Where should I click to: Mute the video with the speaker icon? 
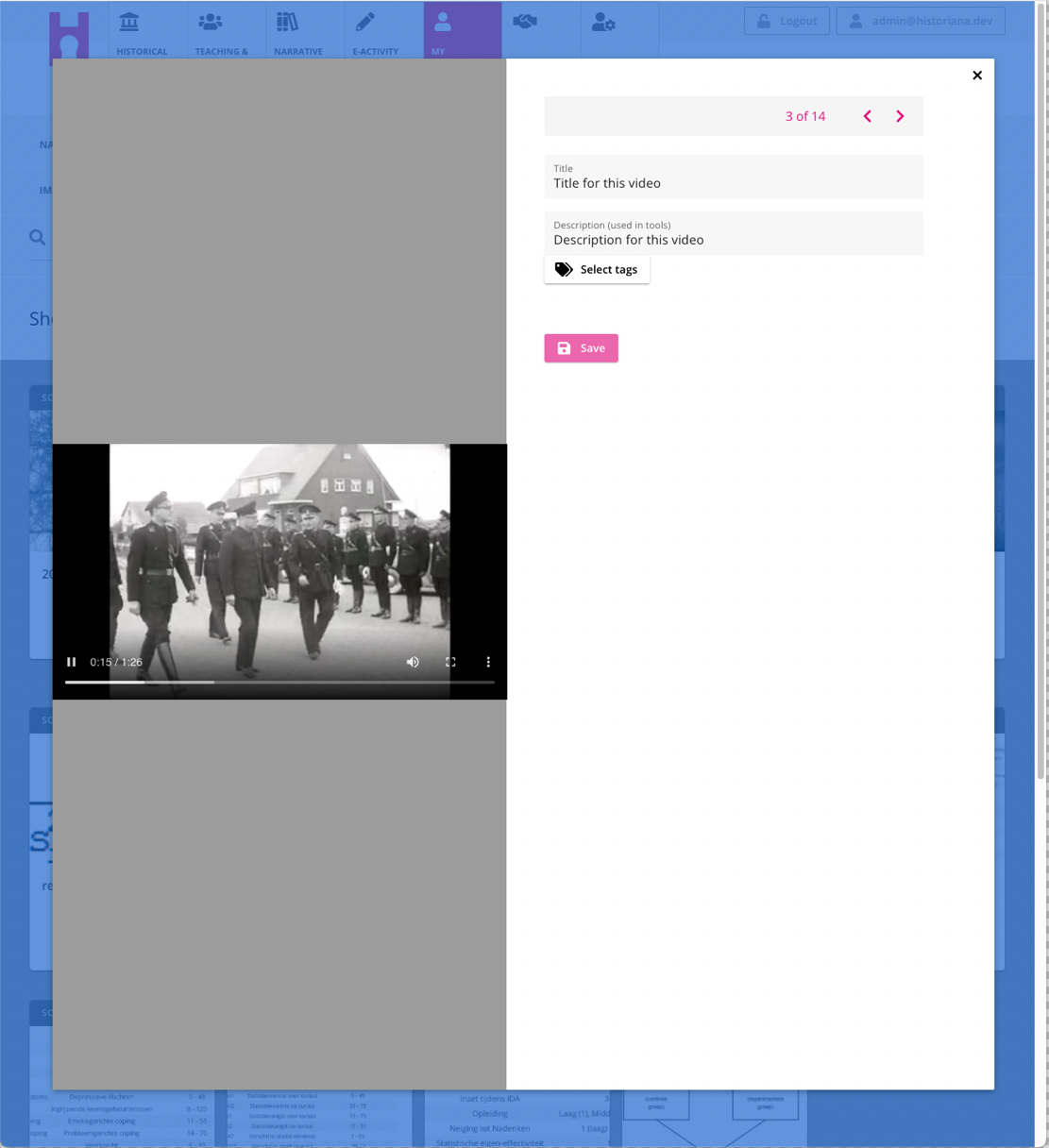(x=413, y=662)
